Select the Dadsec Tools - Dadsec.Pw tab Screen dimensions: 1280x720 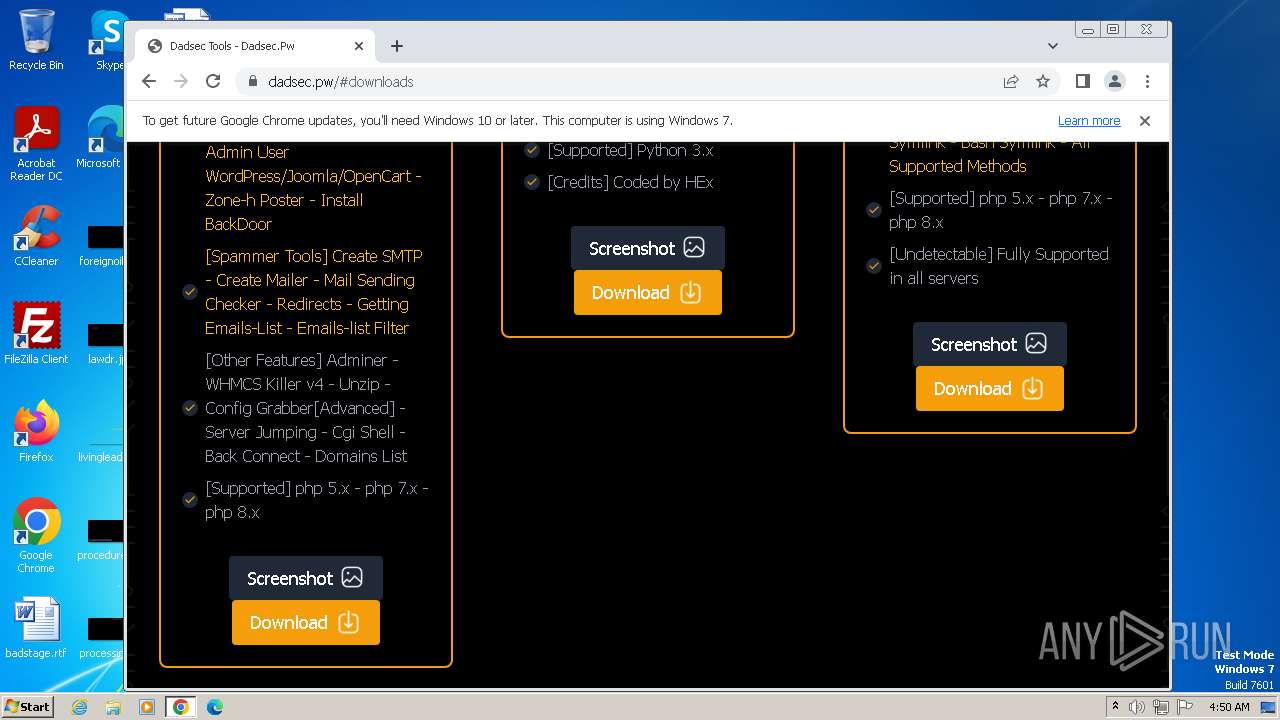pos(255,46)
